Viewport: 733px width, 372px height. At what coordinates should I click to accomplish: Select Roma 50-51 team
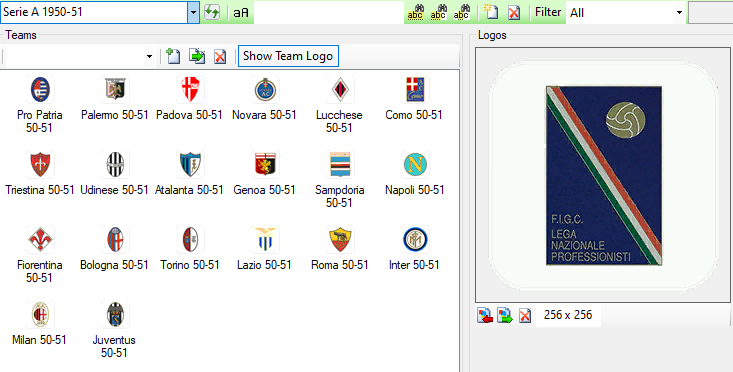pos(339,249)
